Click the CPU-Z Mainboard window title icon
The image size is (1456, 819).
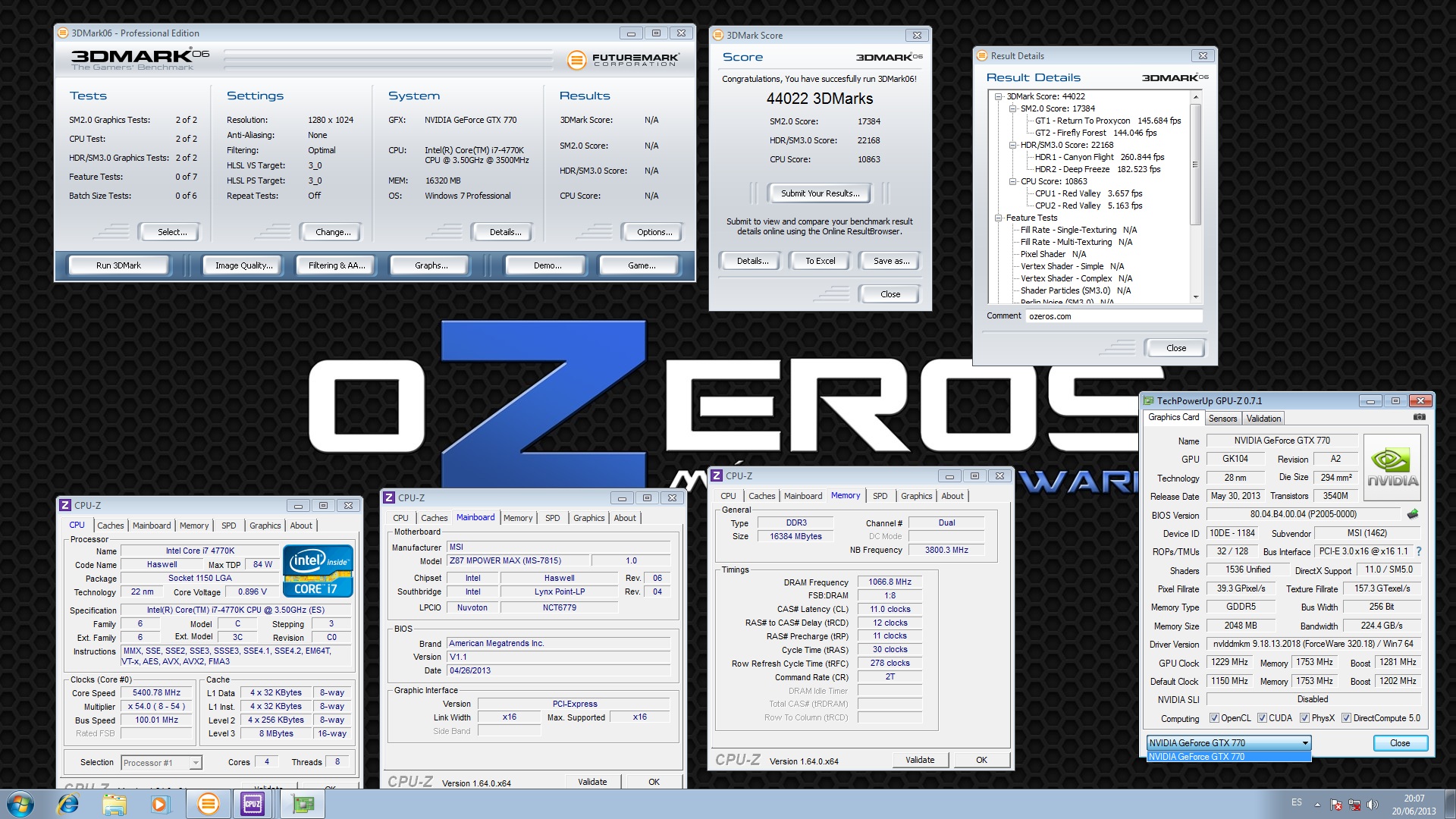[389, 497]
